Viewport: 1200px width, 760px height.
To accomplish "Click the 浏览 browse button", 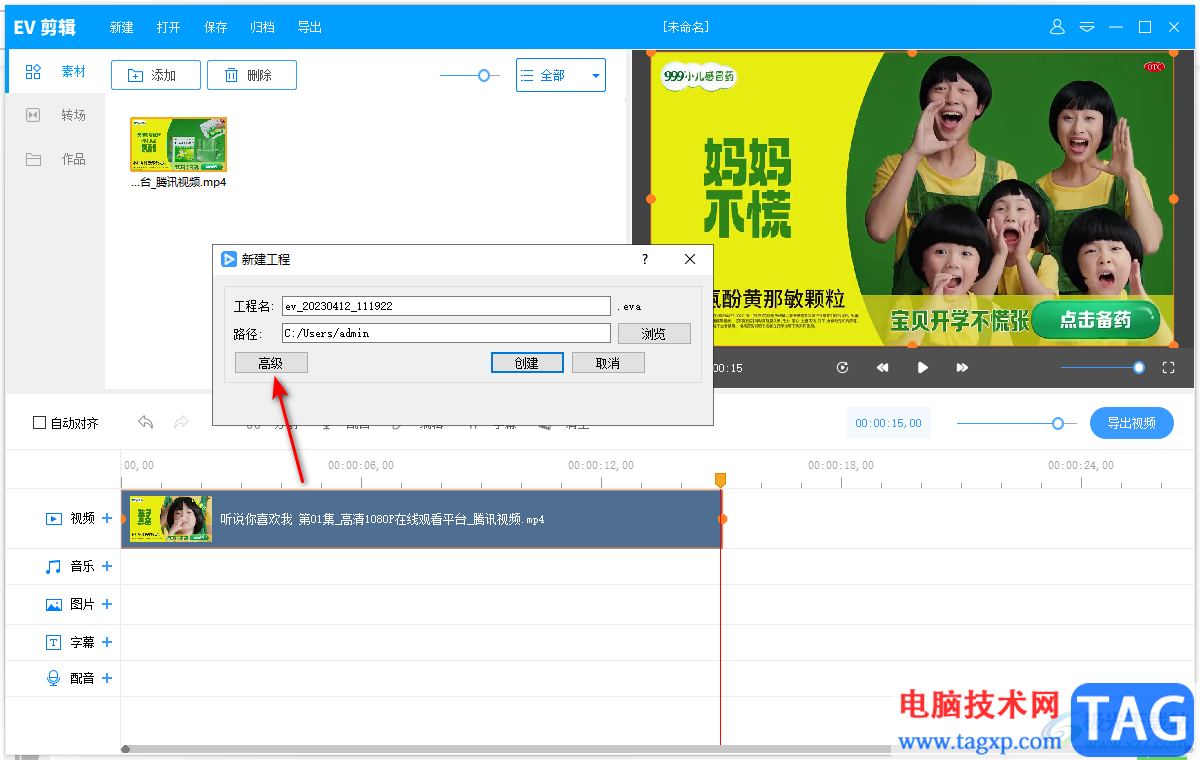I will pyautogui.click(x=654, y=334).
